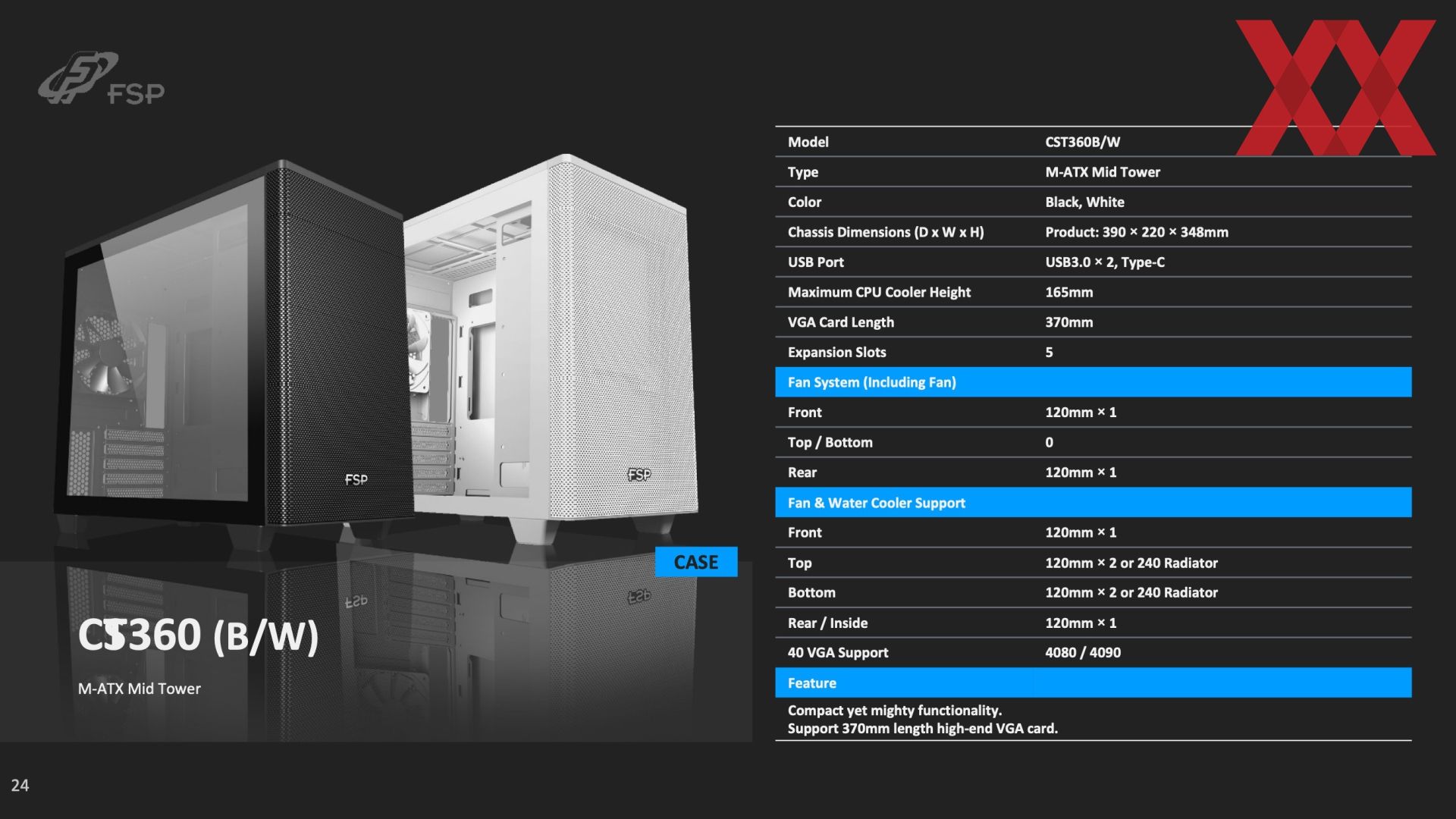Image resolution: width=1456 pixels, height=819 pixels.
Task: Click the Expansion Slots value 5
Action: click(x=1049, y=352)
